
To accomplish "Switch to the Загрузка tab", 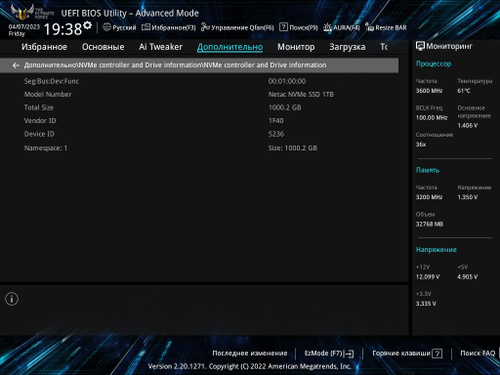I will click(347, 47).
